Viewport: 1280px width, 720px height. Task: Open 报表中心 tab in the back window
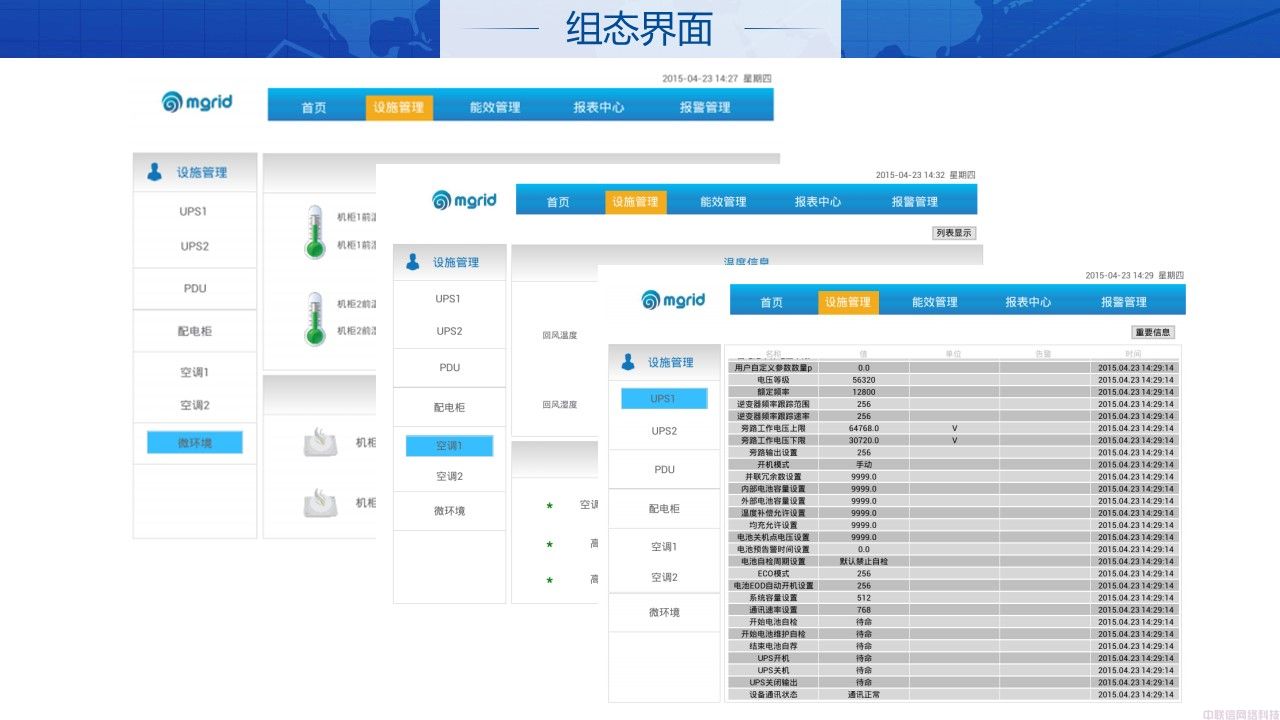[599, 107]
